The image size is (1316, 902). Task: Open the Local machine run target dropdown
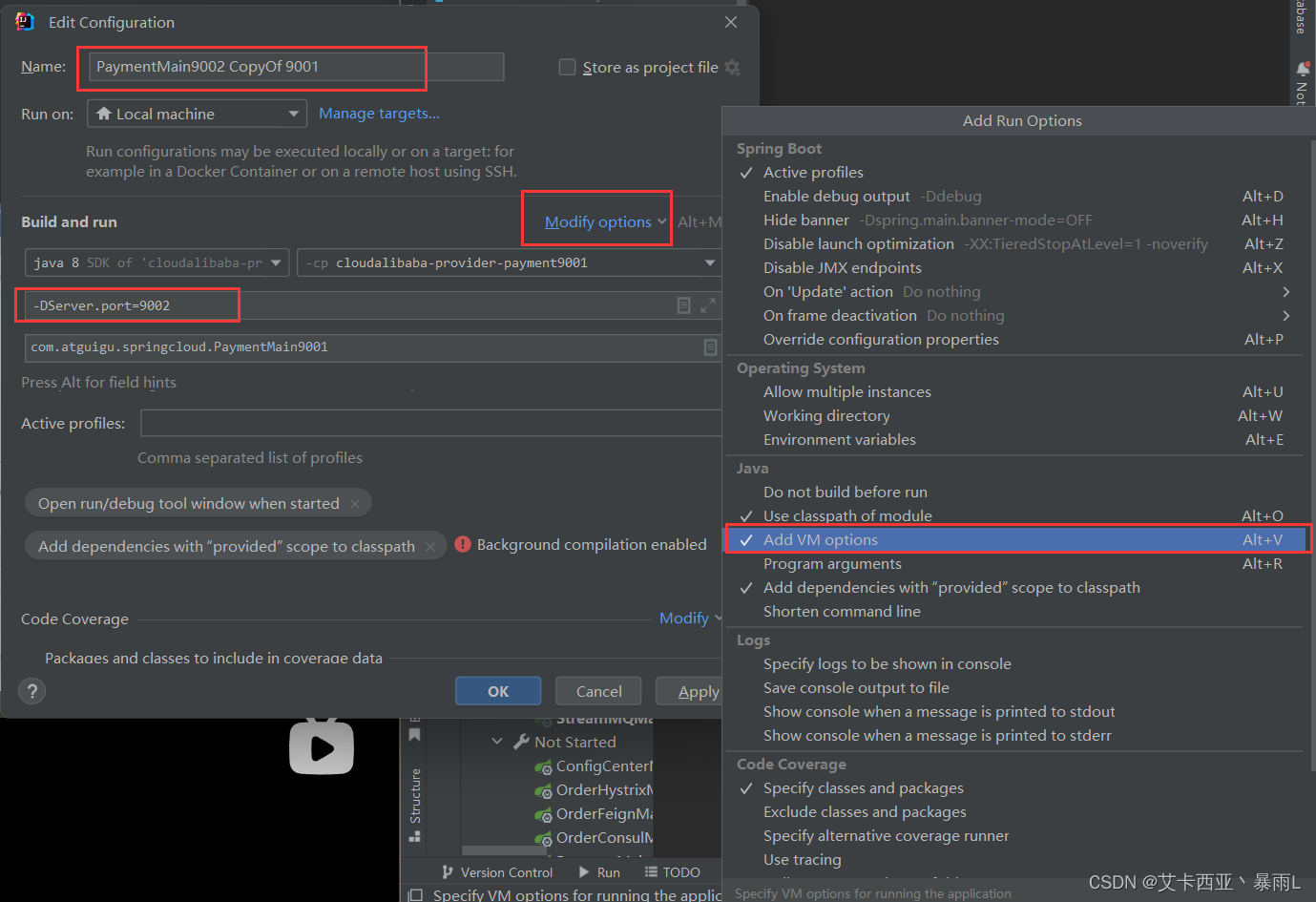pos(197,114)
